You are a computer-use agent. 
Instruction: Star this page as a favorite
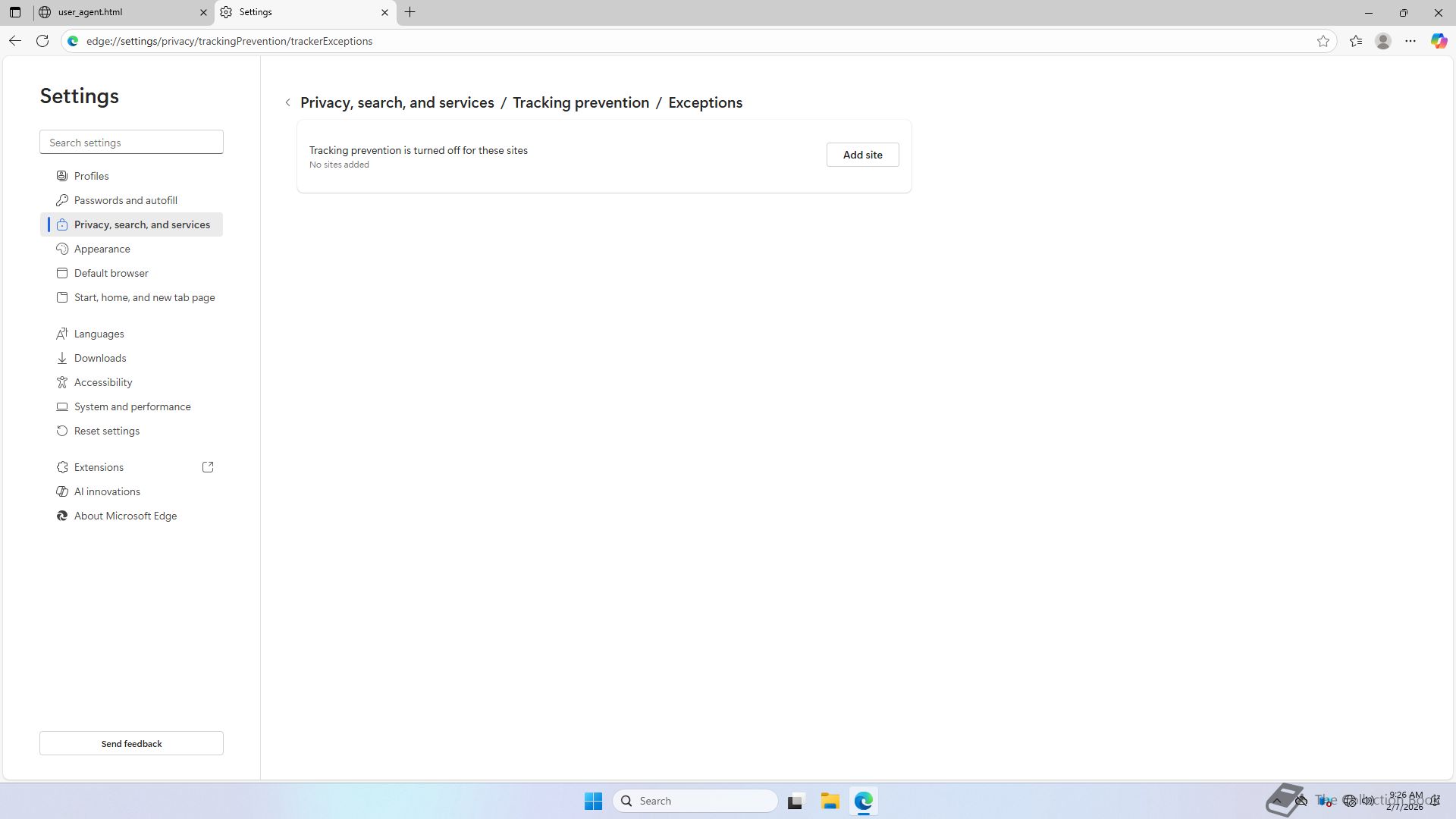(1323, 41)
